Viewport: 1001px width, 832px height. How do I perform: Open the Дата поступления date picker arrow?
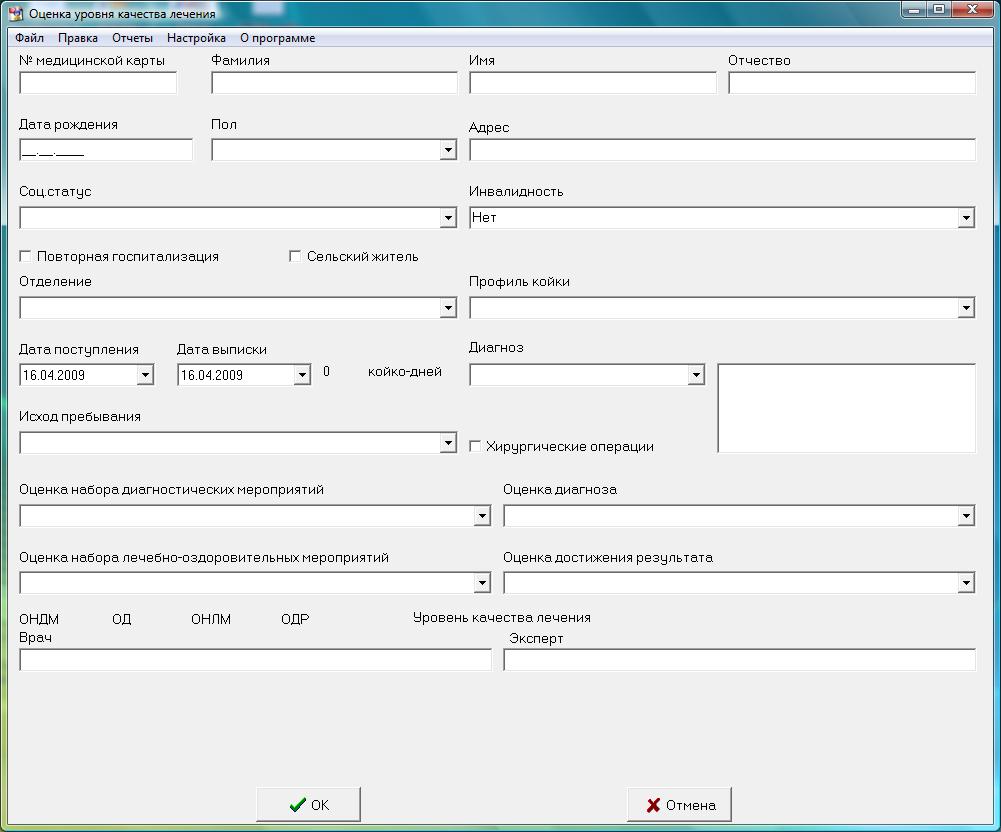(145, 375)
